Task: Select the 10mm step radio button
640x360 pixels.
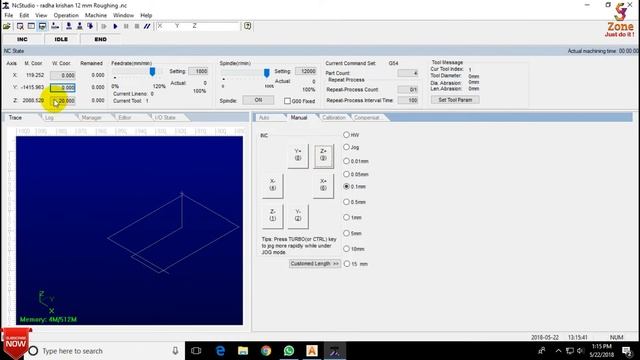Action: [x=346, y=249]
